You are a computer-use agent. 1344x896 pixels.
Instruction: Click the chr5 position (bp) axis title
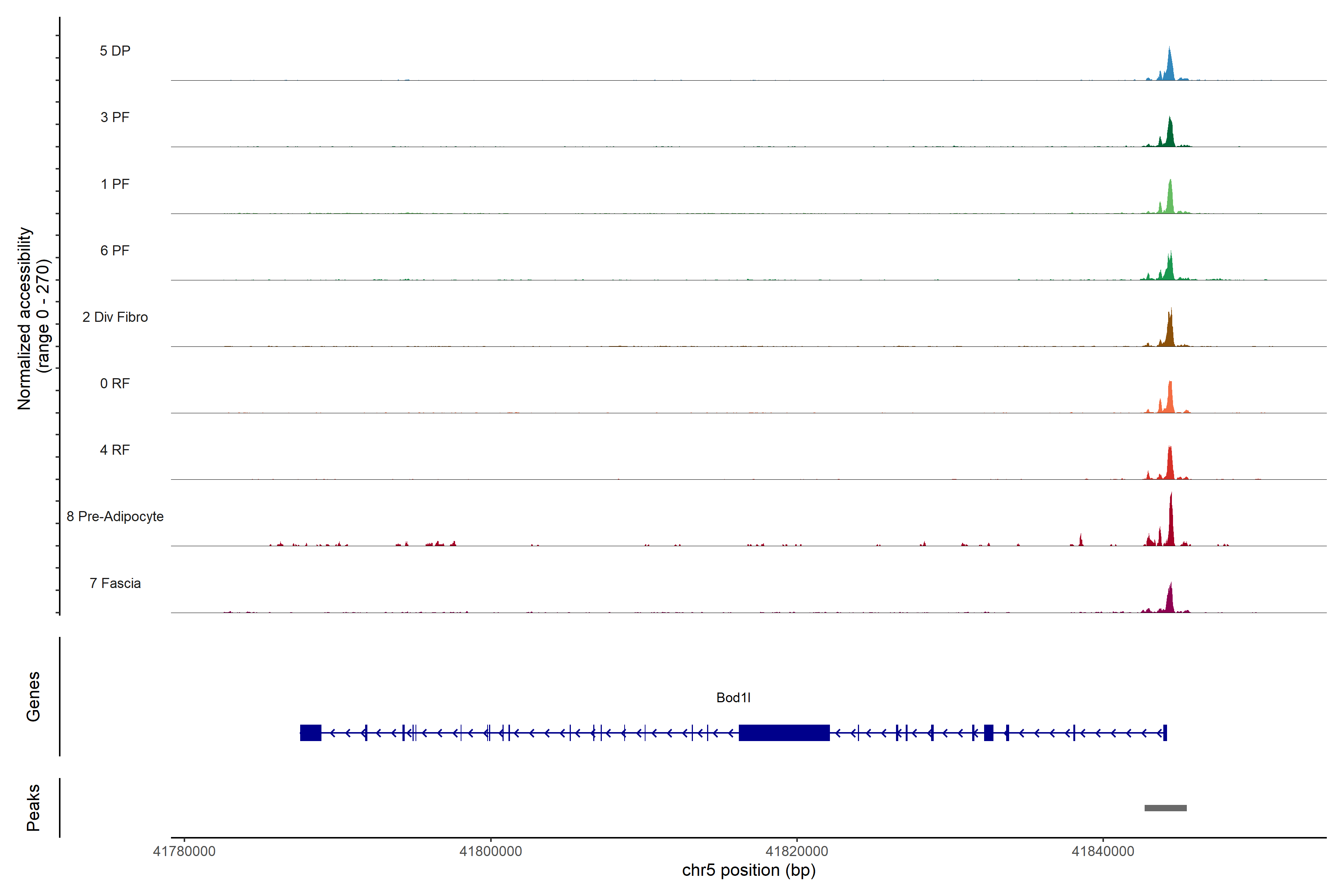point(749,870)
